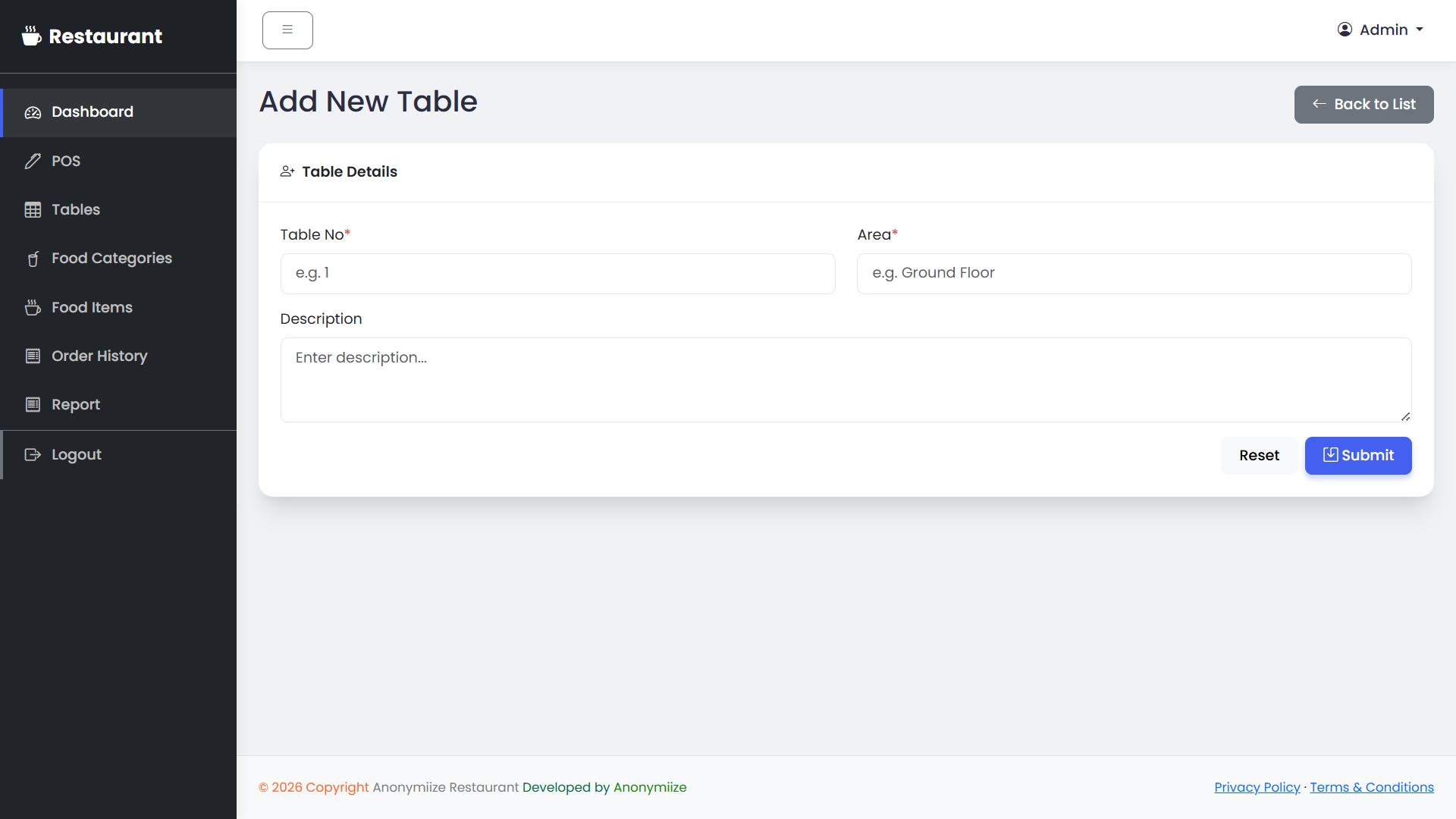Click the Dashboard speedometer icon

coord(33,112)
